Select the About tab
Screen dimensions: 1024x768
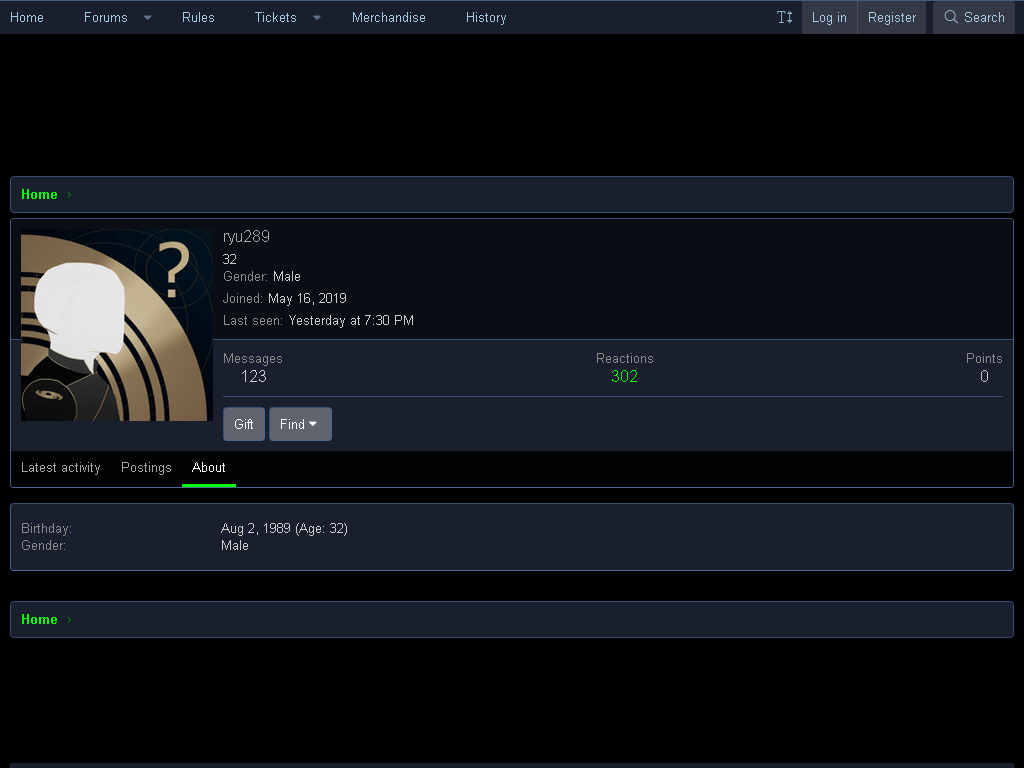point(208,468)
